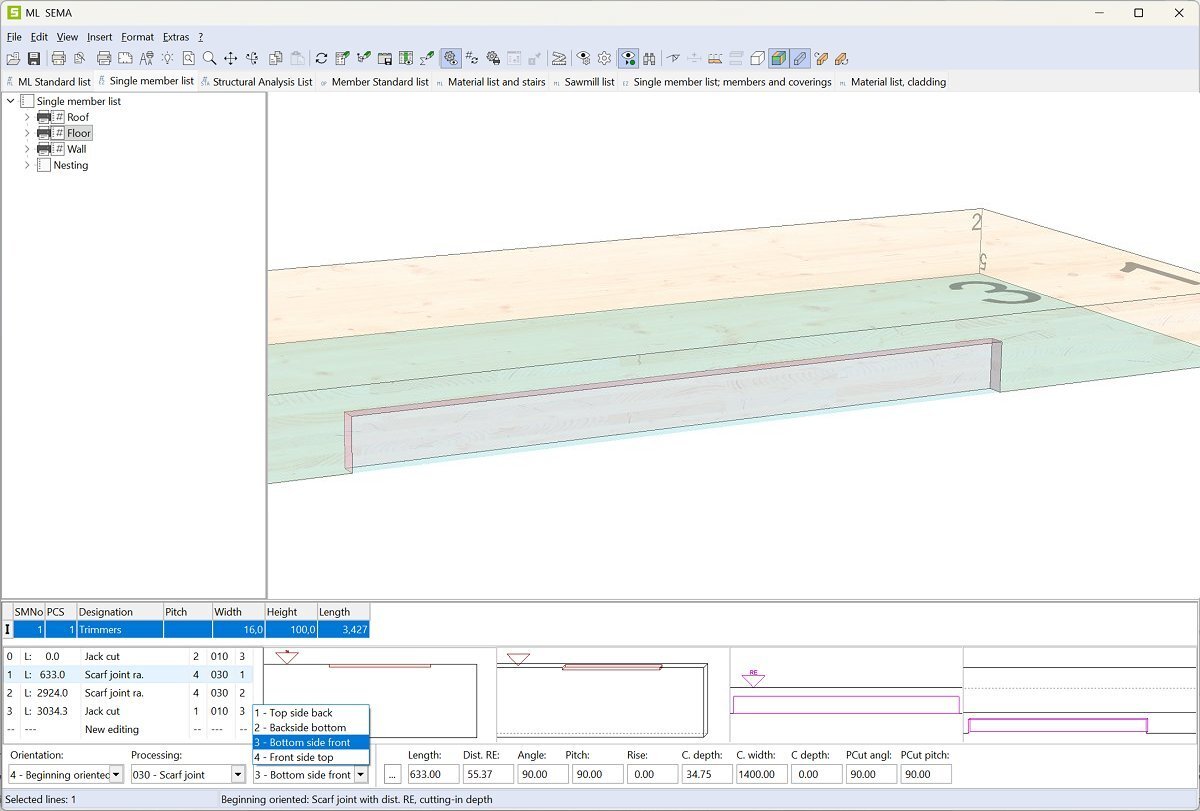Click the circular-arrows refresh icon
Image resolution: width=1200 pixels, height=811 pixels.
point(321,58)
